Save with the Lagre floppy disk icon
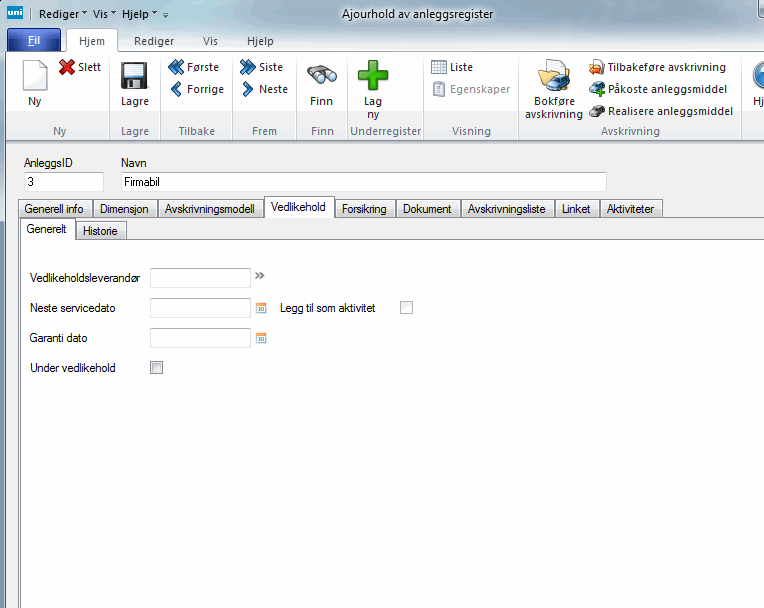 pos(134,77)
